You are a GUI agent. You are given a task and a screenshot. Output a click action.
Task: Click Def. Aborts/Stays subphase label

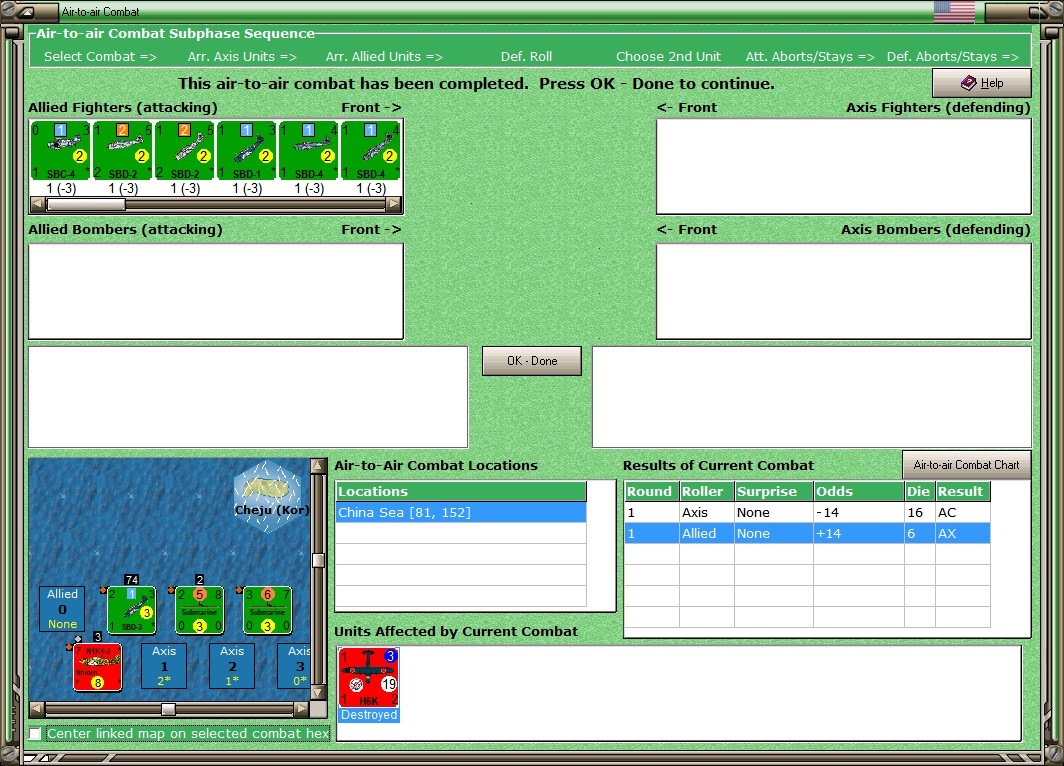(953, 57)
